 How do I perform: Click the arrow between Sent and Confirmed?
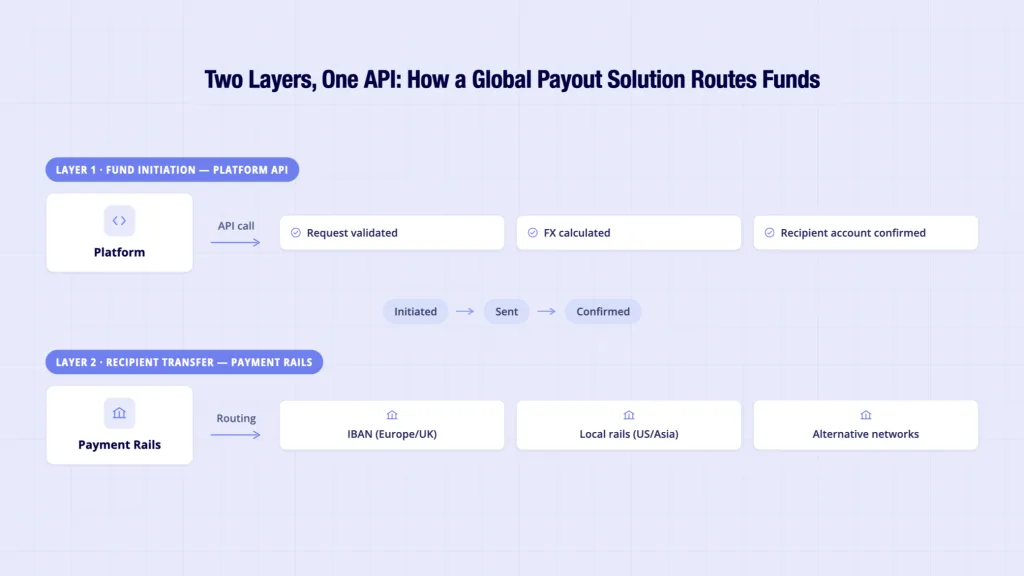pyautogui.click(x=546, y=312)
